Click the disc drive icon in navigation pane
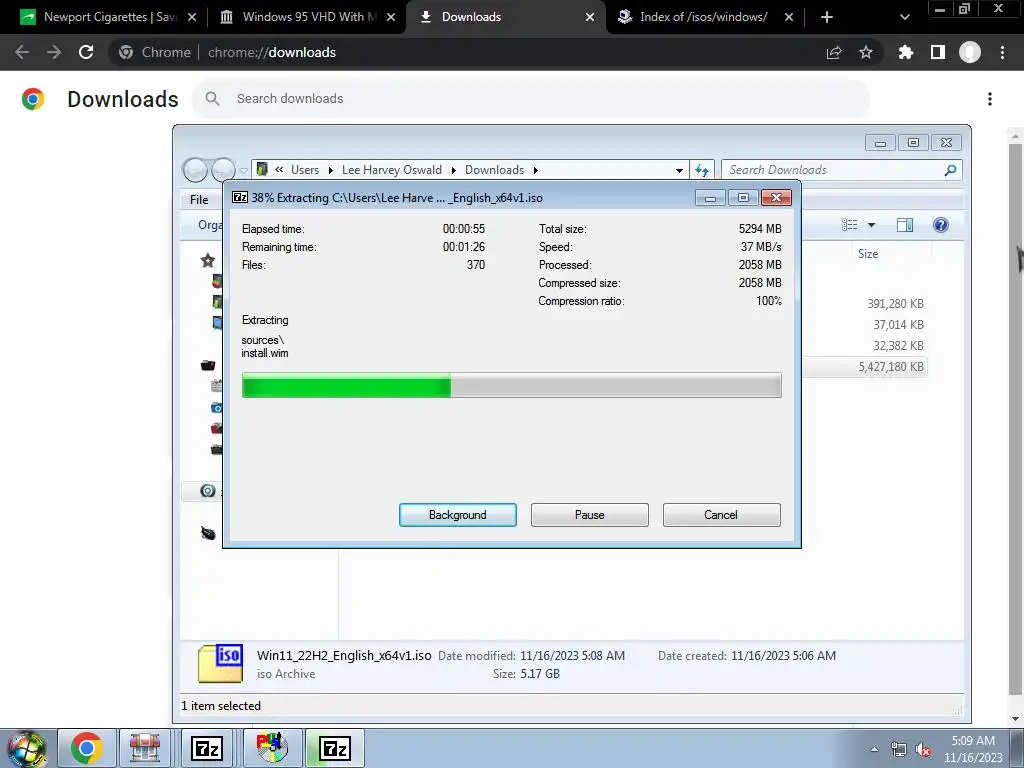 pos(208,490)
